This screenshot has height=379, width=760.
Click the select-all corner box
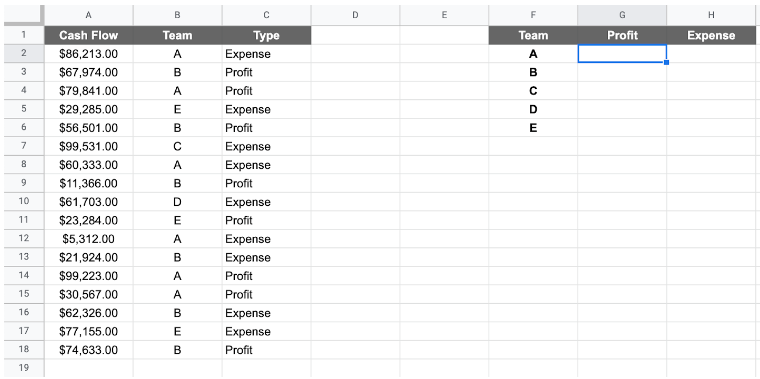click(x=24, y=15)
